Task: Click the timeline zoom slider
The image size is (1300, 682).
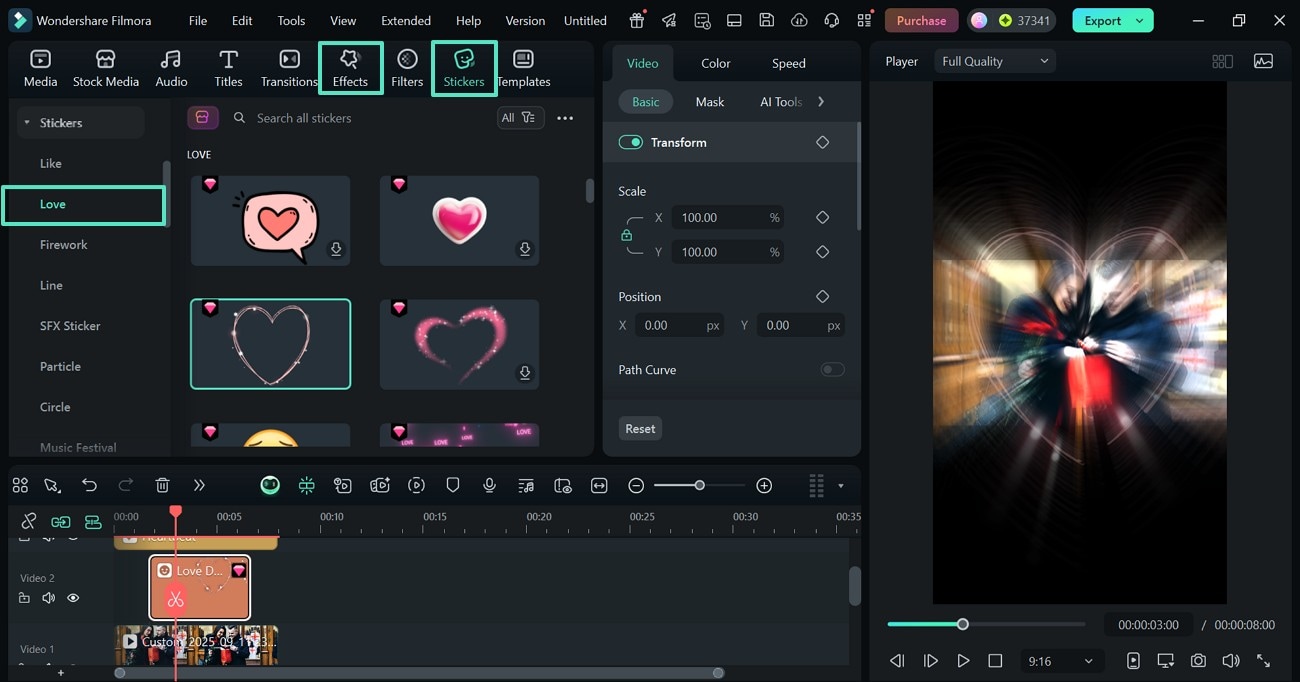Action: [x=699, y=485]
